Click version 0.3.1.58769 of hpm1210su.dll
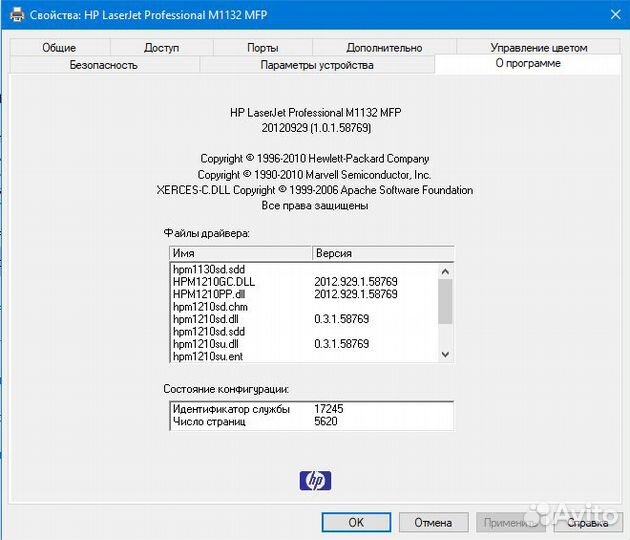Screen dimensions: 630x540 [x=342, y=344]
